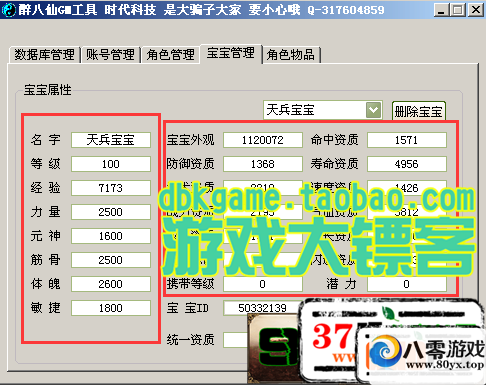Click the 携带等级 label
The width and height of the screenshot is (486, 385).
pyautogui.click(x=191, y=284)
